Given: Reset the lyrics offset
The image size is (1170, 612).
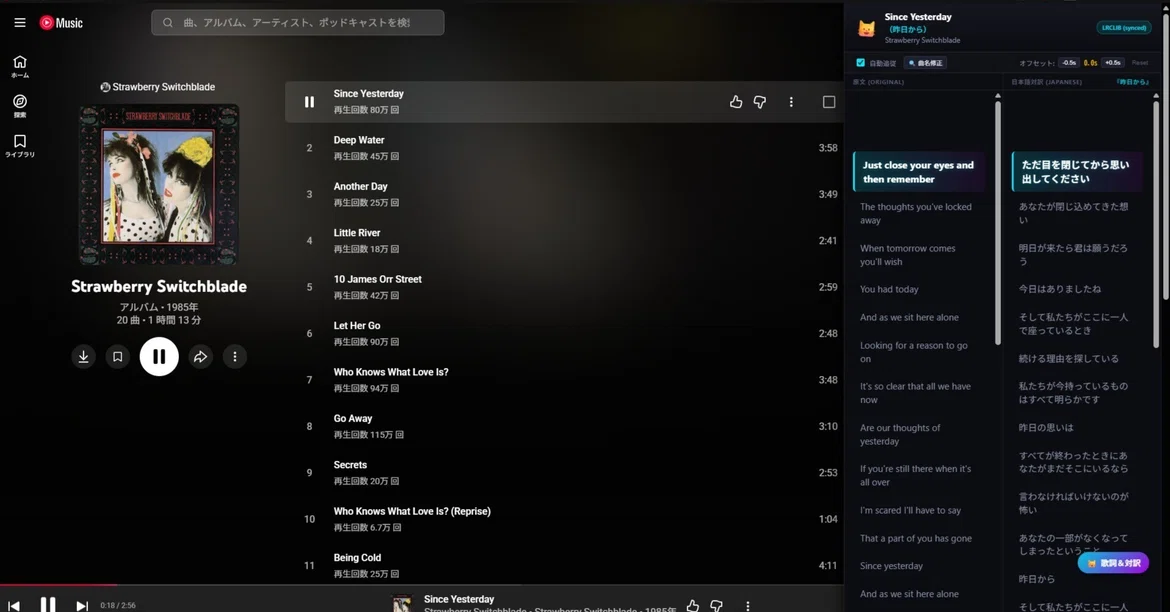Looking at the screenshot, I should [1139, 63].
